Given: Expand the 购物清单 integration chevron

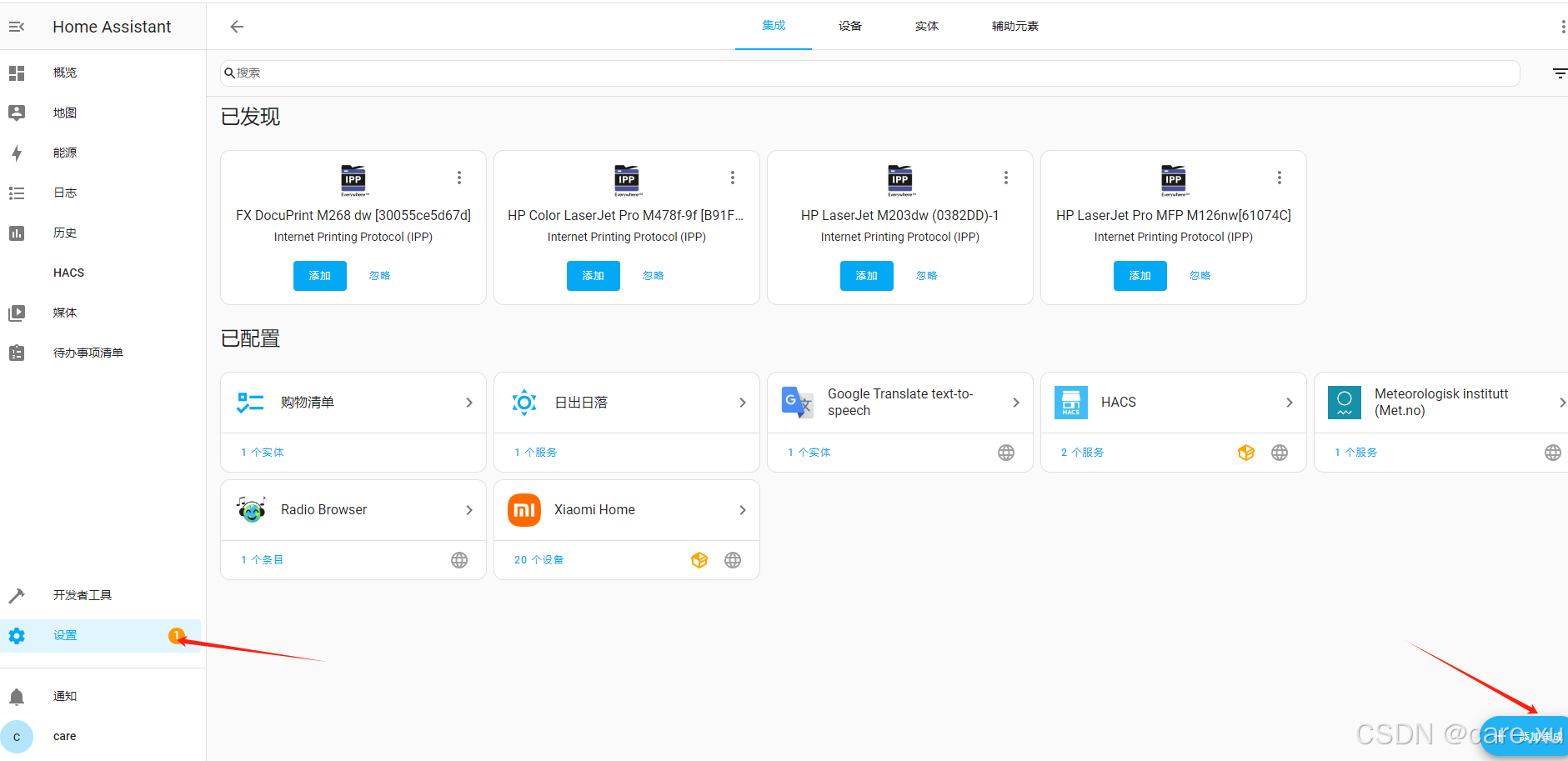Looking at the screenshot, I should coord(469,403).
